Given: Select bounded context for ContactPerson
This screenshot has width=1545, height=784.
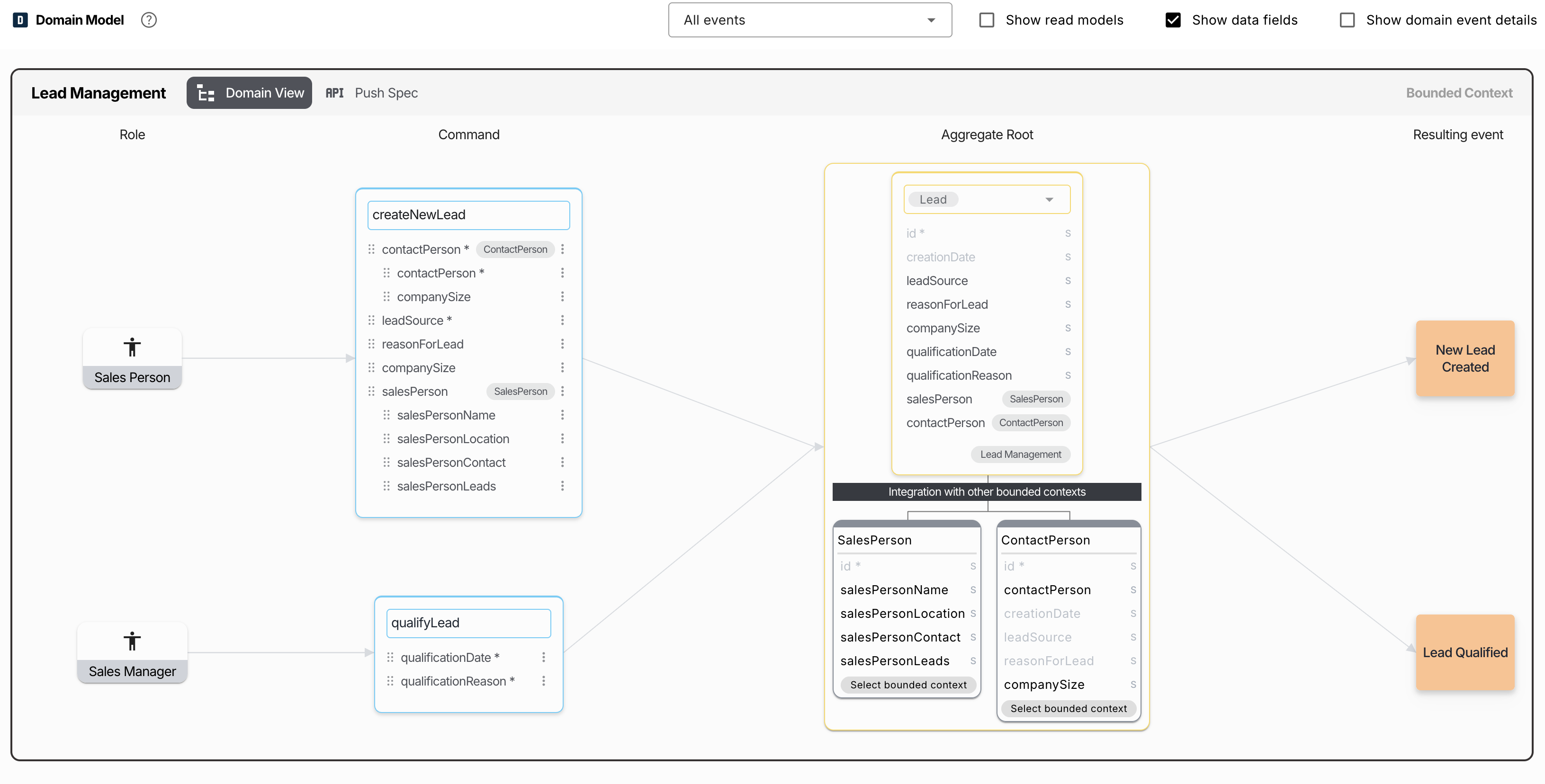Looking at the screenshot, I should [1068, 708].
